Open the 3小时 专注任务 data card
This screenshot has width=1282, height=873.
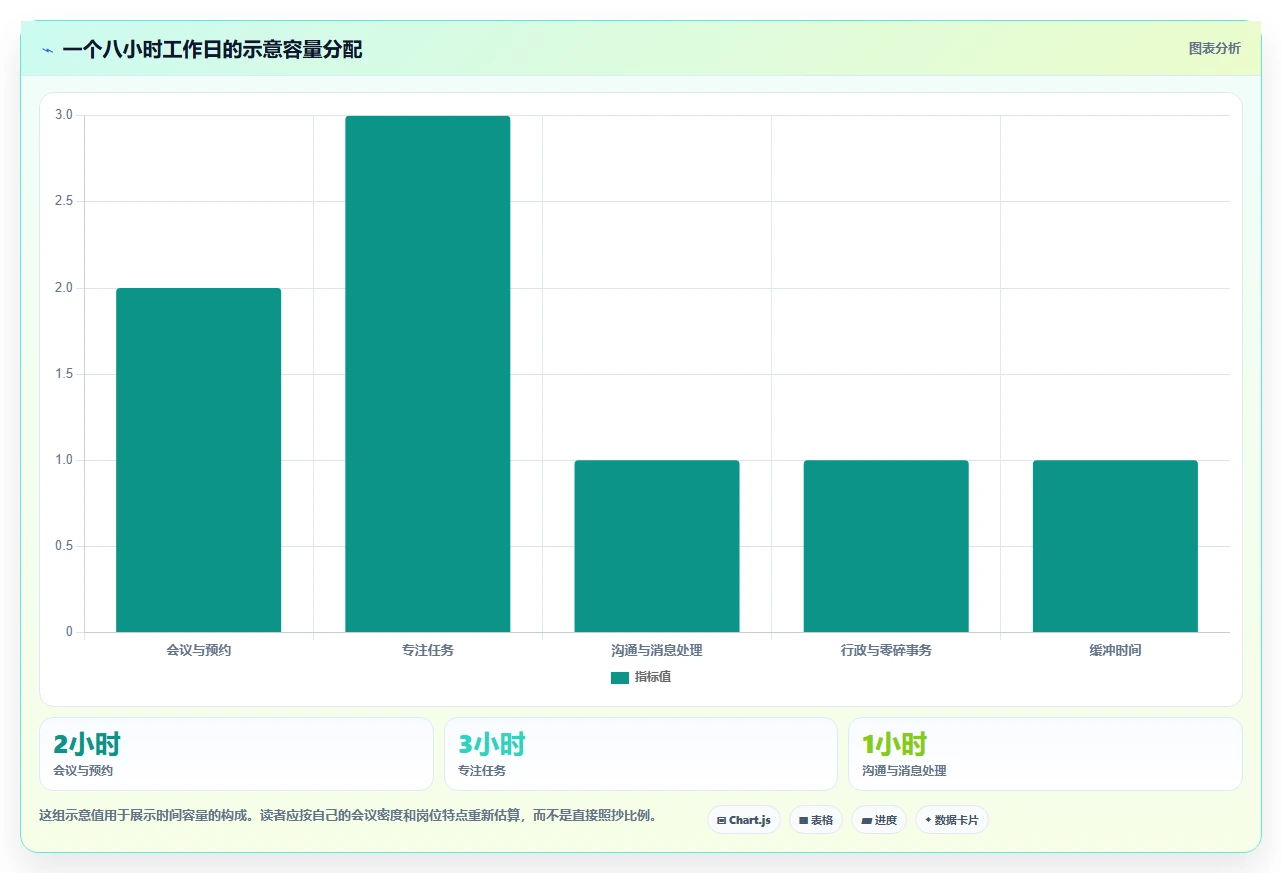coord(641,754)
